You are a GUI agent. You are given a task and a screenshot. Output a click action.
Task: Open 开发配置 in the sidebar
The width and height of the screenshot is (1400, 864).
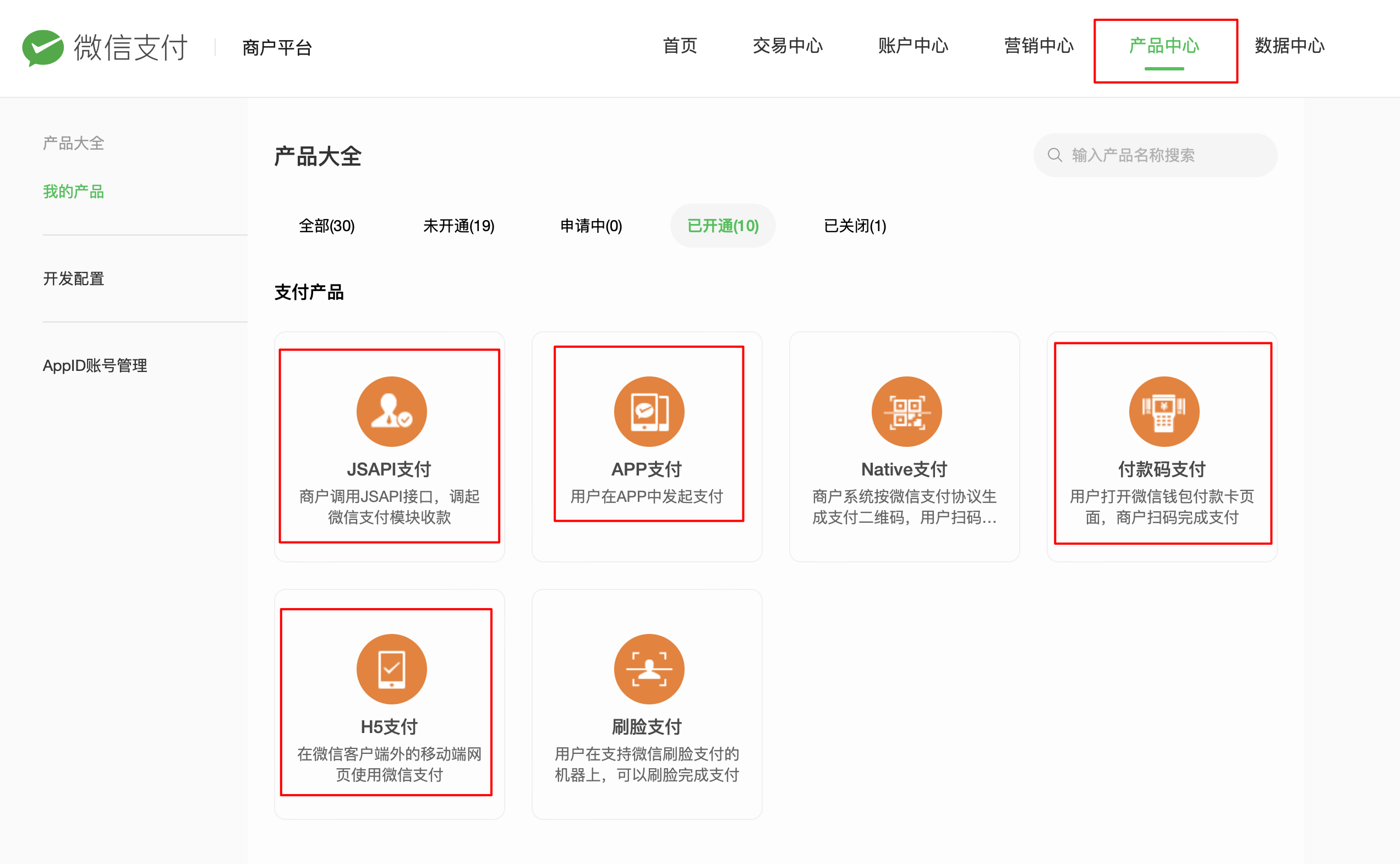74,278
